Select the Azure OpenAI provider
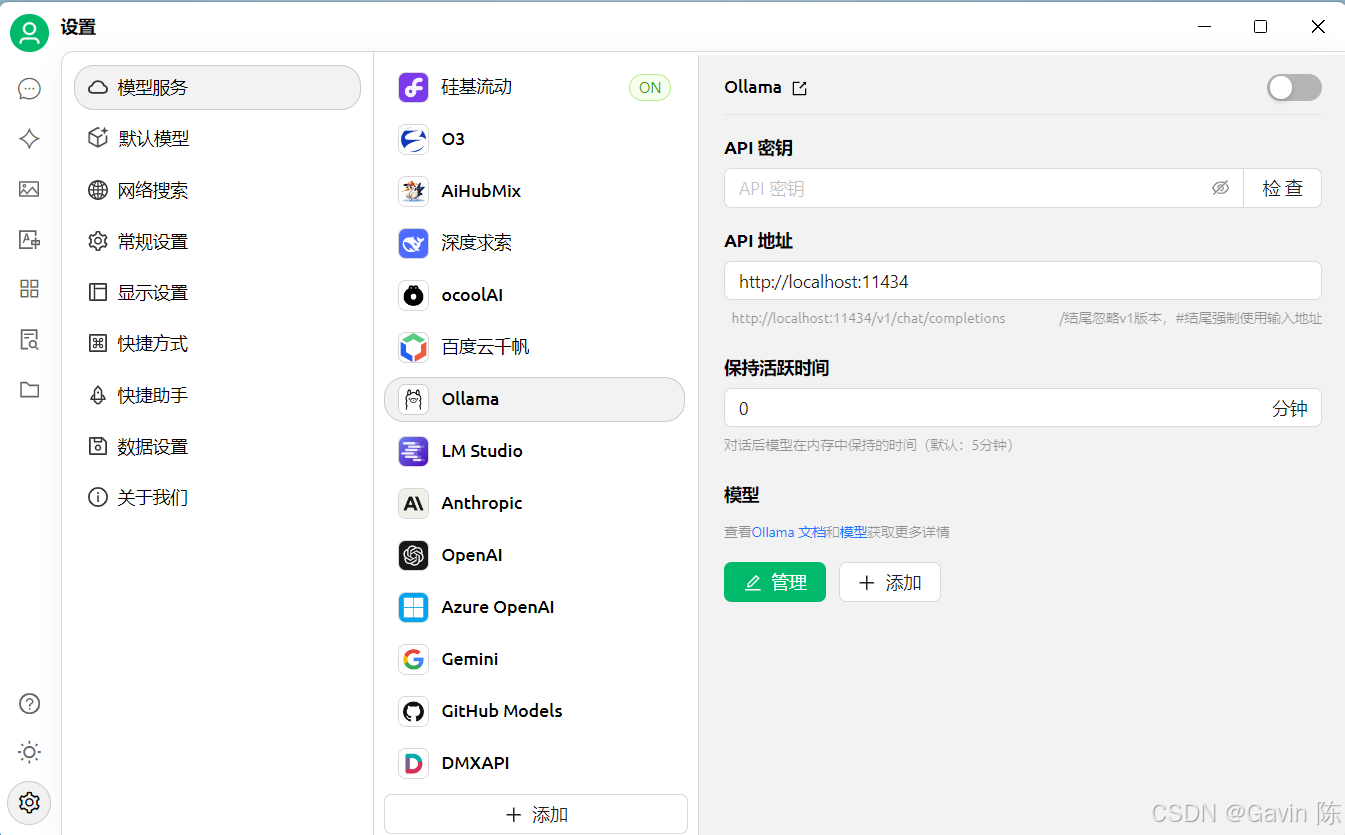The image size is (1345, 835). [x=535, y=607]
